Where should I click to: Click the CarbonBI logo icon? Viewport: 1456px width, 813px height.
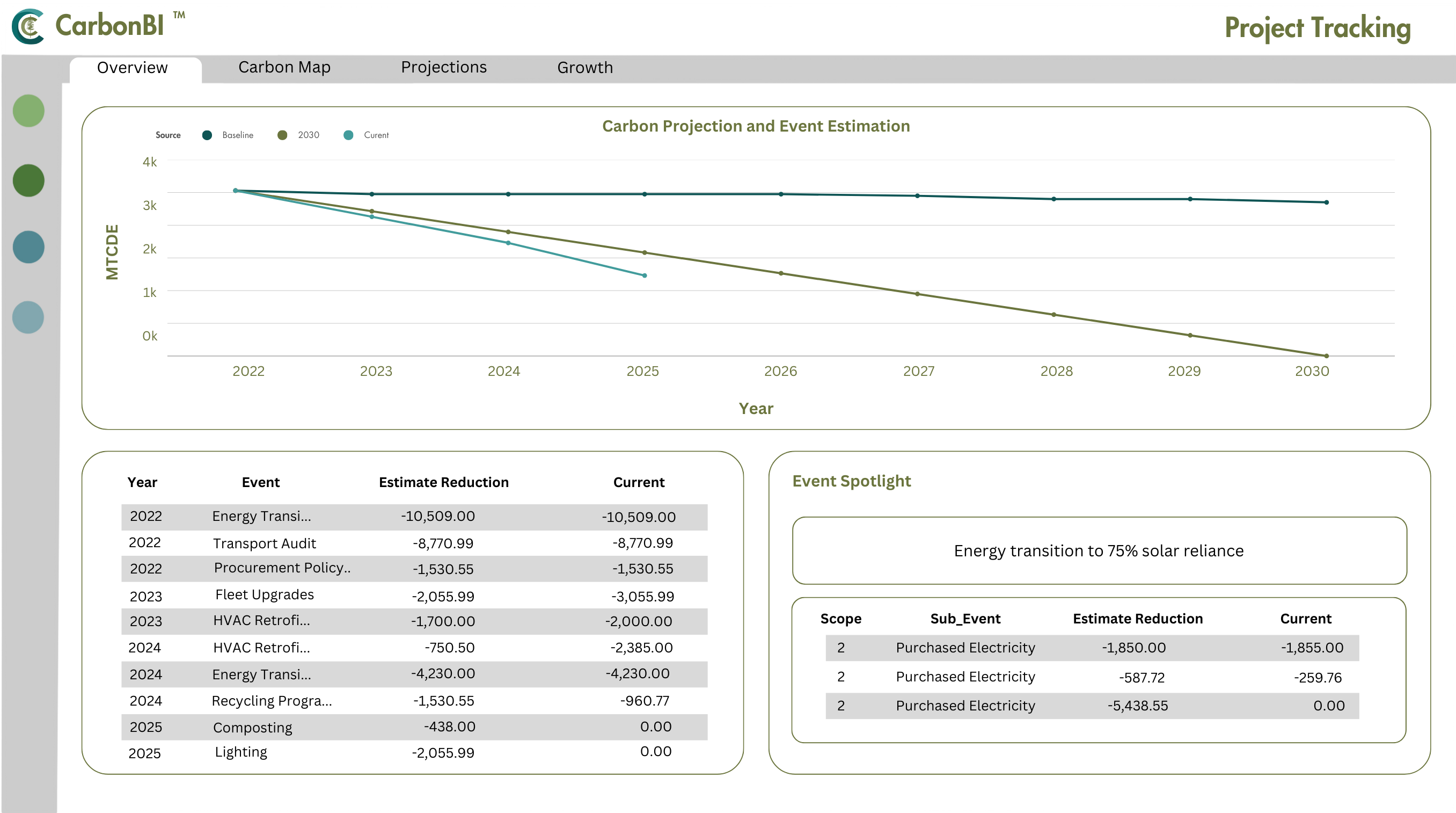coord(28,26)
